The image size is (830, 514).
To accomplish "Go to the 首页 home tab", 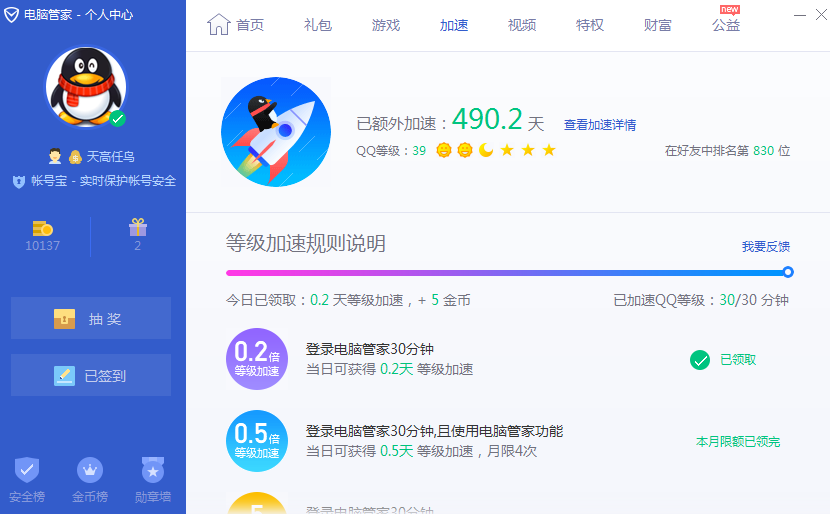I will point(236,25).
